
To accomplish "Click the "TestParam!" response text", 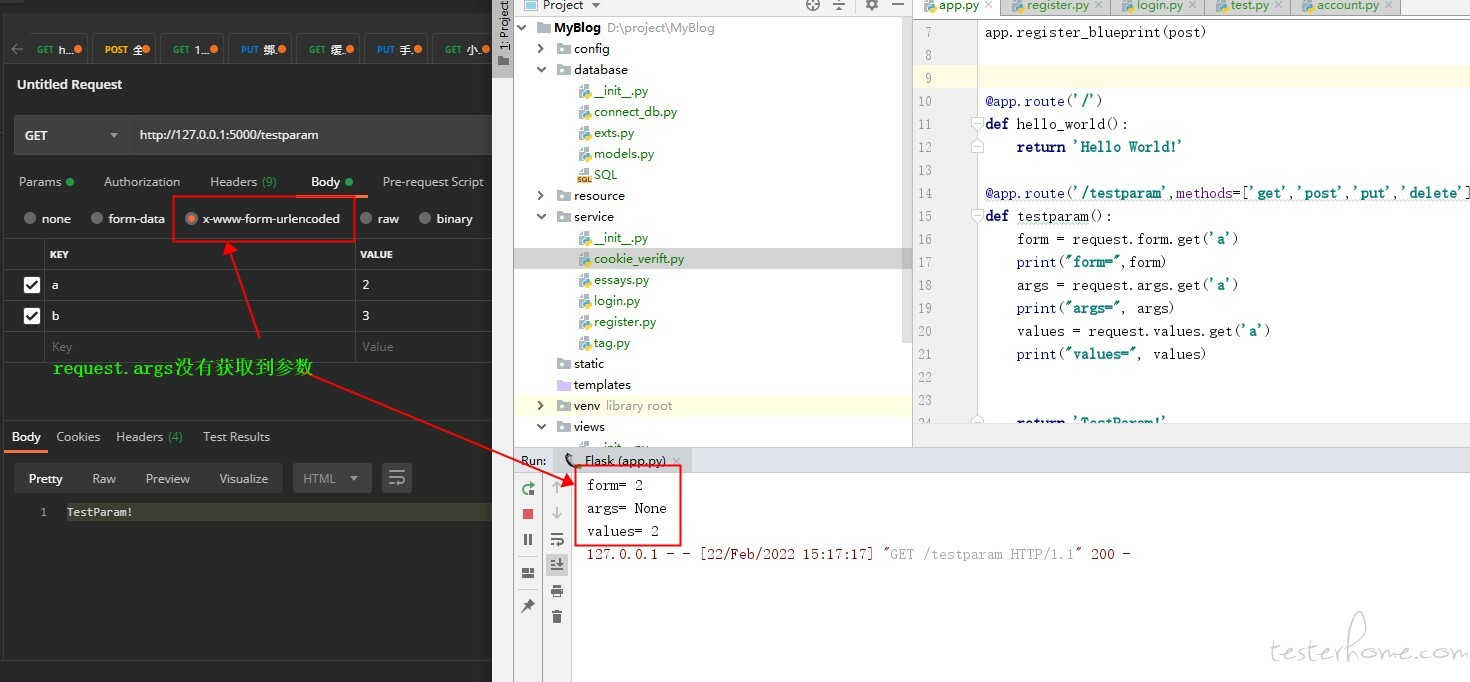I will coord(100,512).
